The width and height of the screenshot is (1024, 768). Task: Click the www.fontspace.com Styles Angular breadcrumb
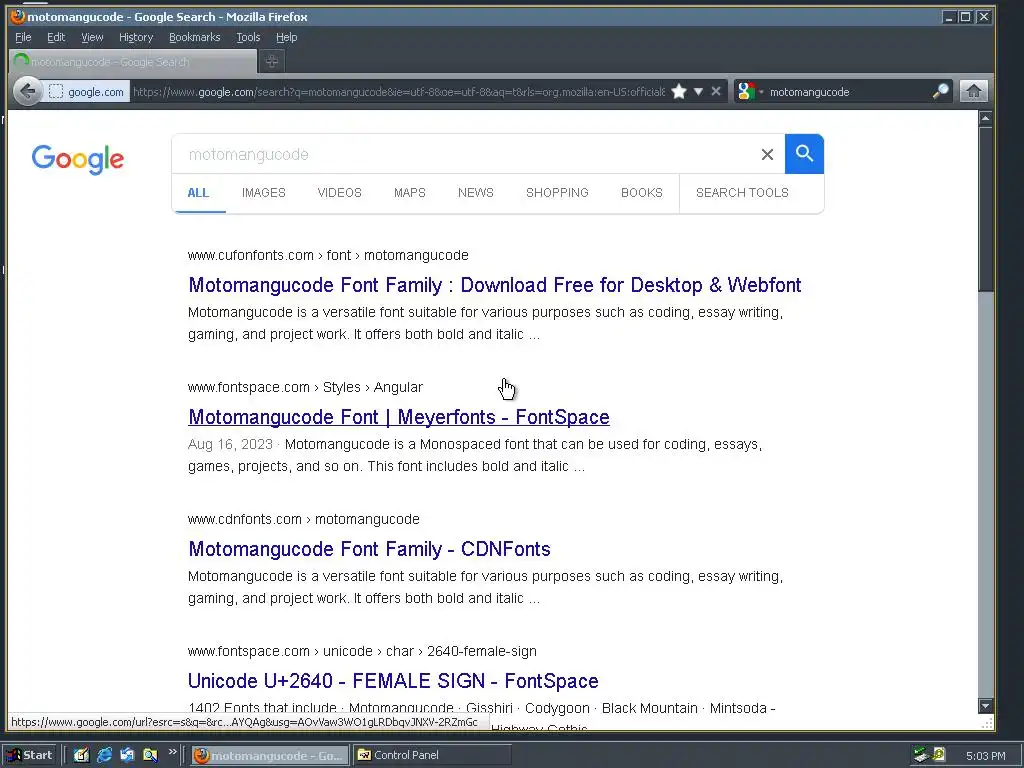point(305,387)
